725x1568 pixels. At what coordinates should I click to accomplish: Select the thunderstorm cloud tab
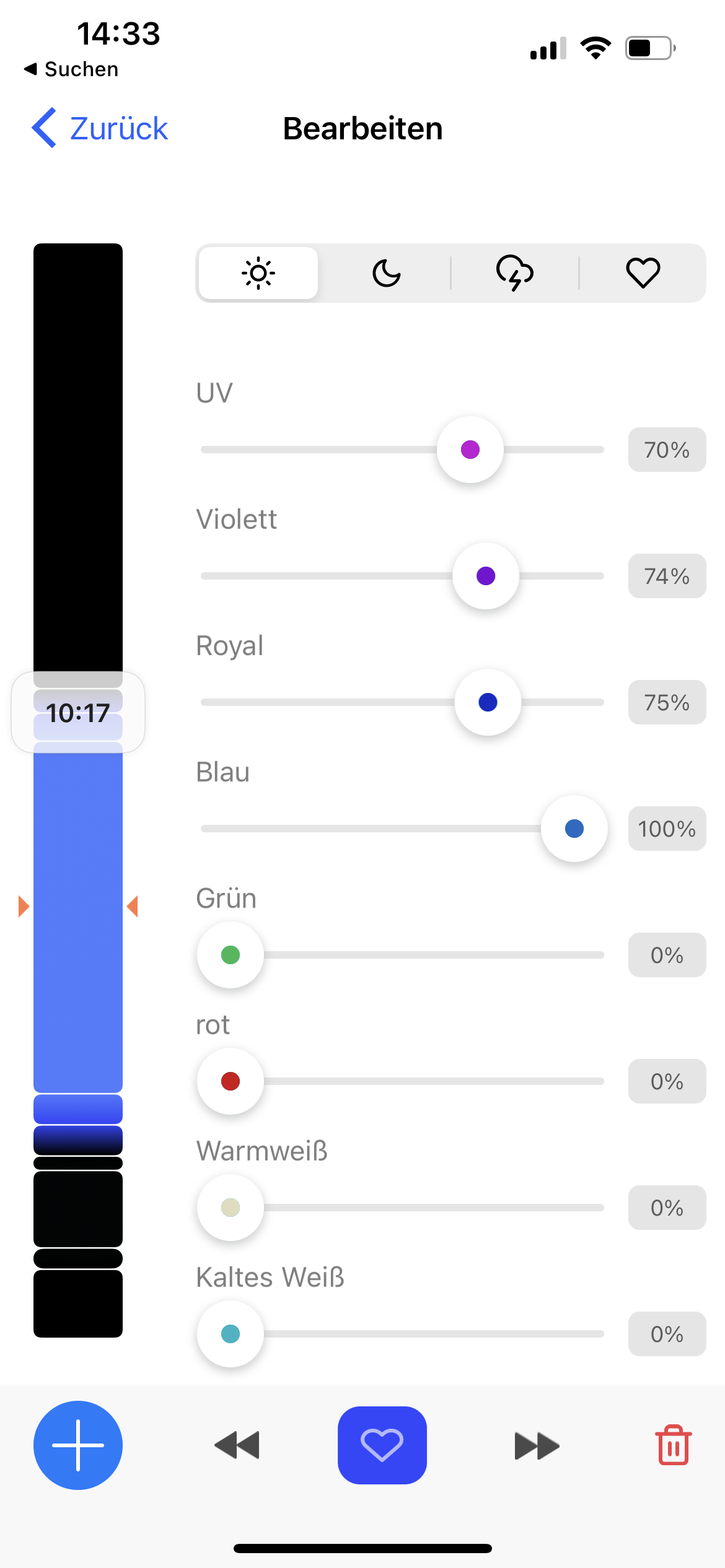pyautogui.click(x=515, y=273)
